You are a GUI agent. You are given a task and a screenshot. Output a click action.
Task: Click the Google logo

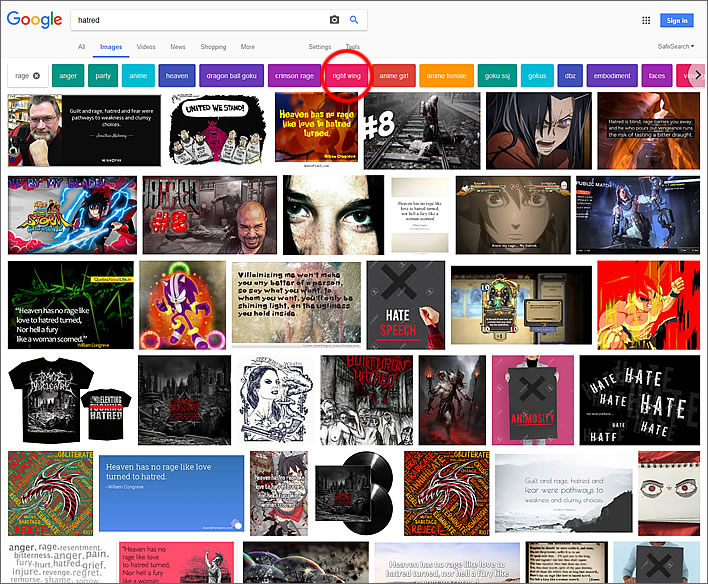34,20
